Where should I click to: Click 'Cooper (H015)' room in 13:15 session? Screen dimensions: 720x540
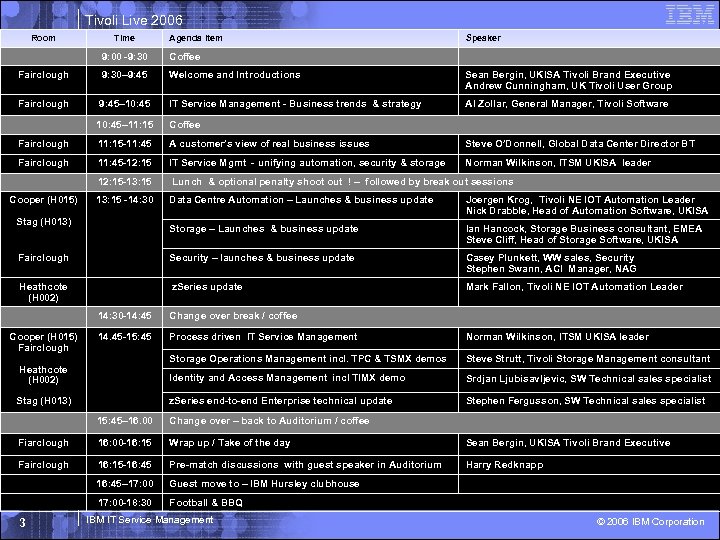(44, 200)
